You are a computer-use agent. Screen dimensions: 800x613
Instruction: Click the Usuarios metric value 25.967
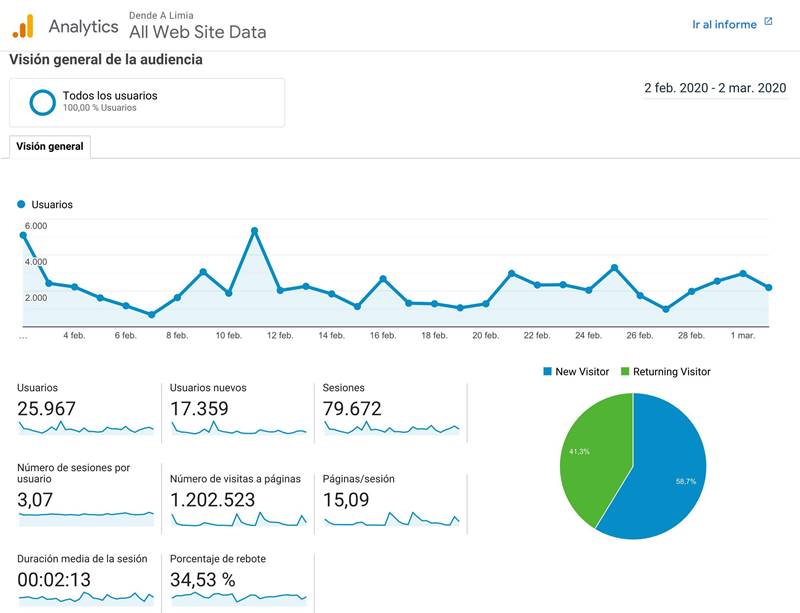pyautogui.click(x=46, y=409)
